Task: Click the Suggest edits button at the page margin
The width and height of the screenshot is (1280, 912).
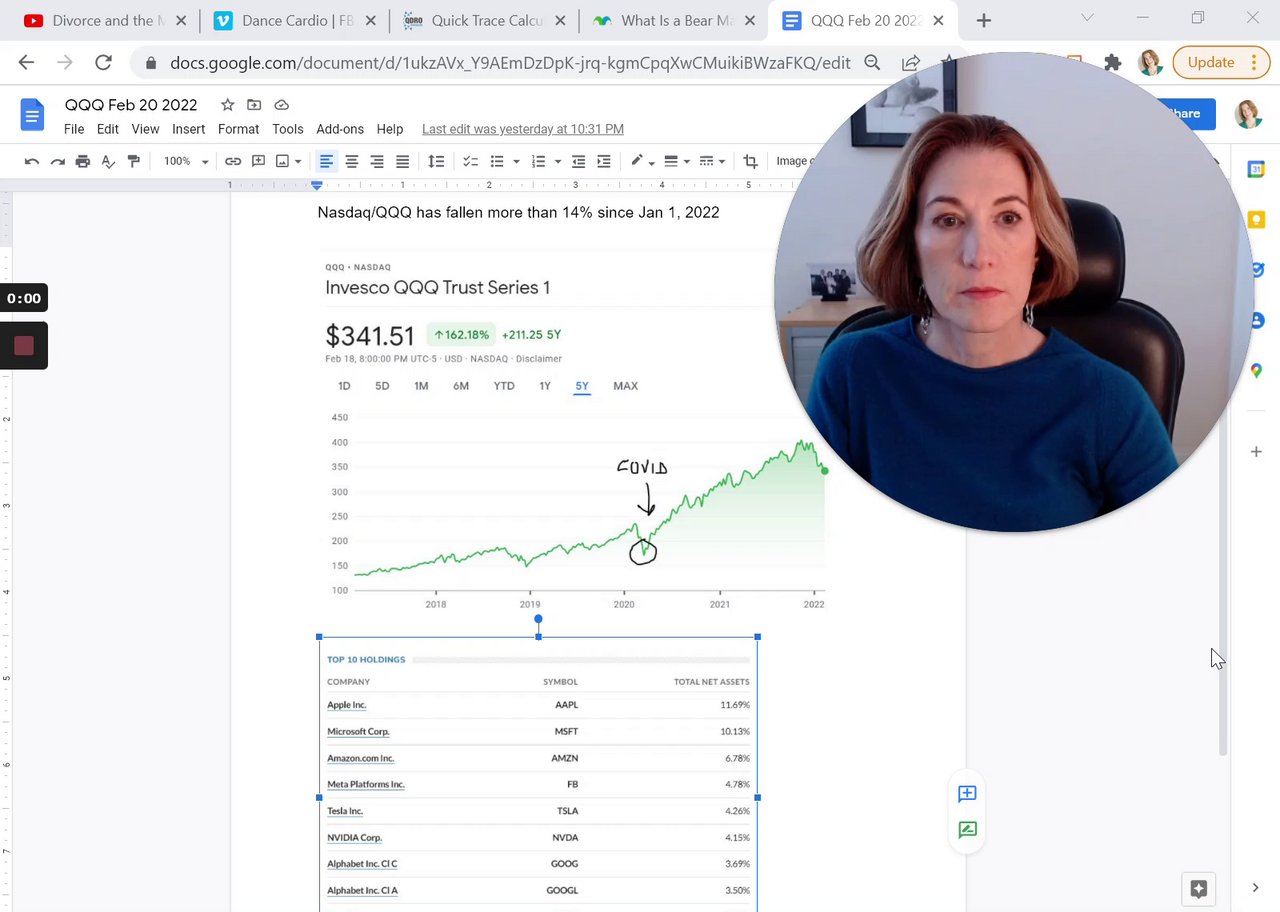Action: 967,830
